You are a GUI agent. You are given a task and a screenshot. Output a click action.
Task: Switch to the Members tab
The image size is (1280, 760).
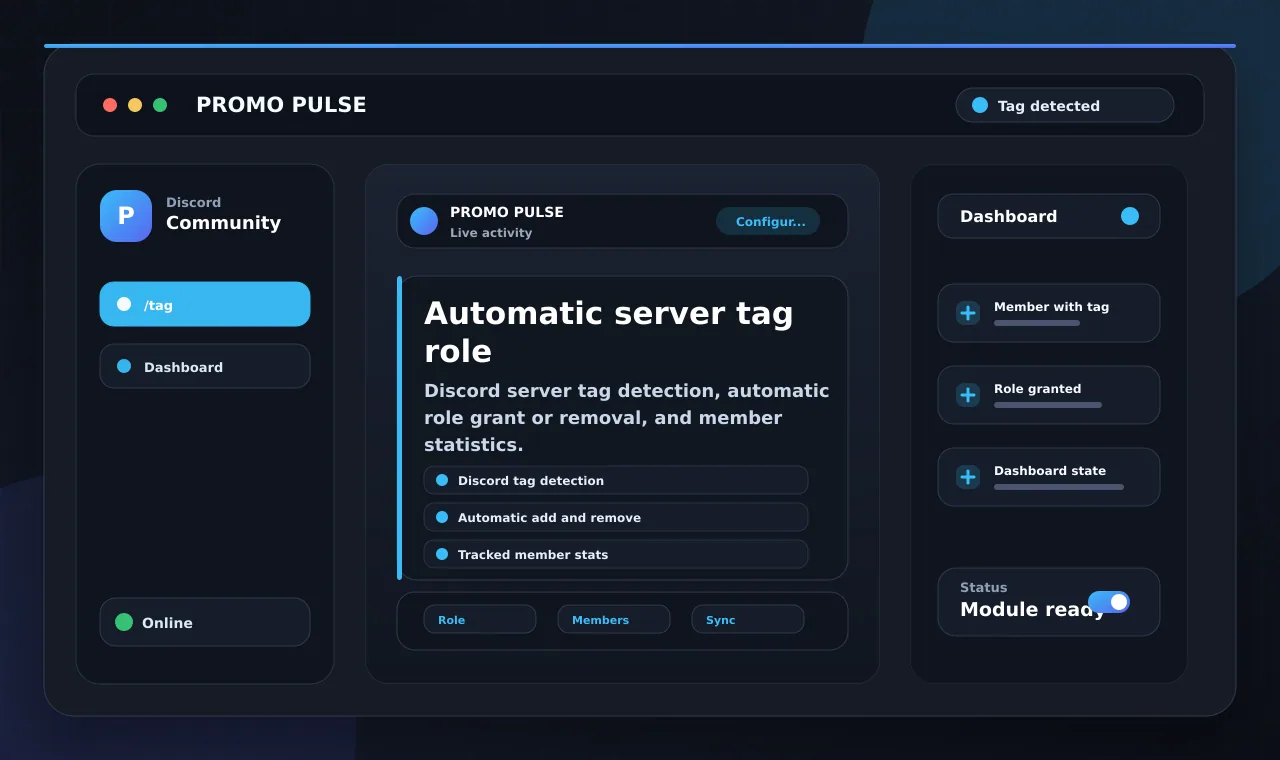pos(614,619)
